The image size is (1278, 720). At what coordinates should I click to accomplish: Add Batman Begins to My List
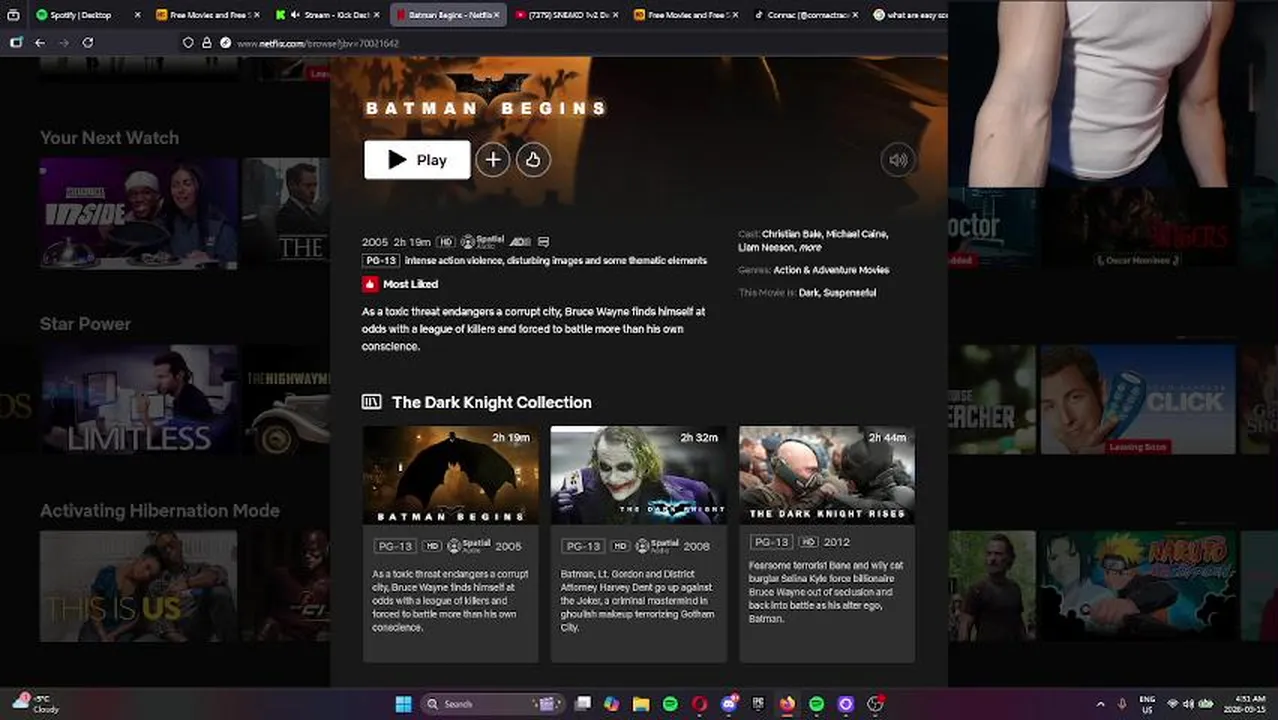tap(493, 160)
